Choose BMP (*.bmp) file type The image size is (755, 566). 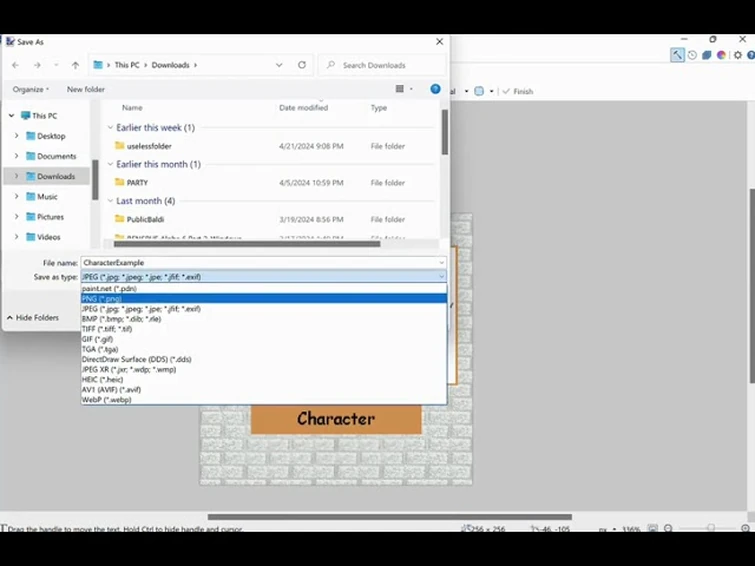[x=264, y=319]
